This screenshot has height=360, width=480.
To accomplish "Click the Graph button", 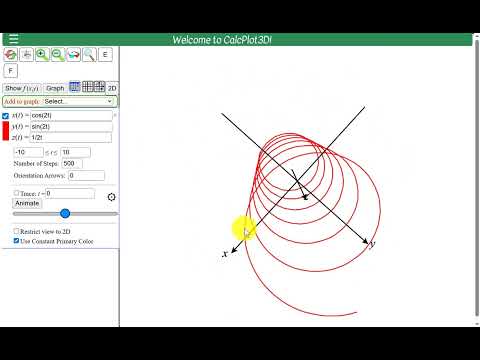I will [55, 88].
